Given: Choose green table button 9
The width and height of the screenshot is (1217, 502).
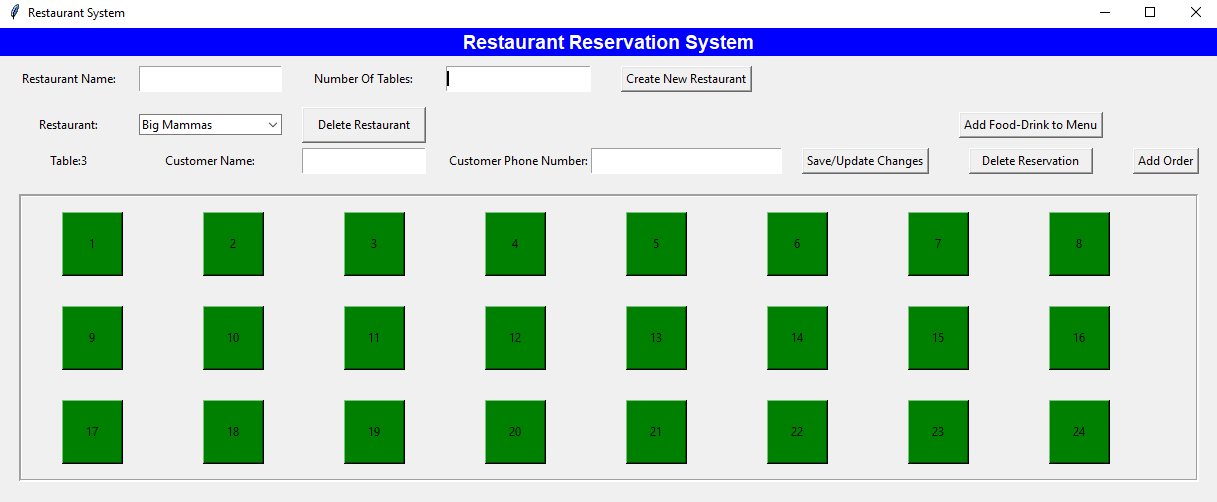Looking at the screenshot, I should [x=92, y=337].
